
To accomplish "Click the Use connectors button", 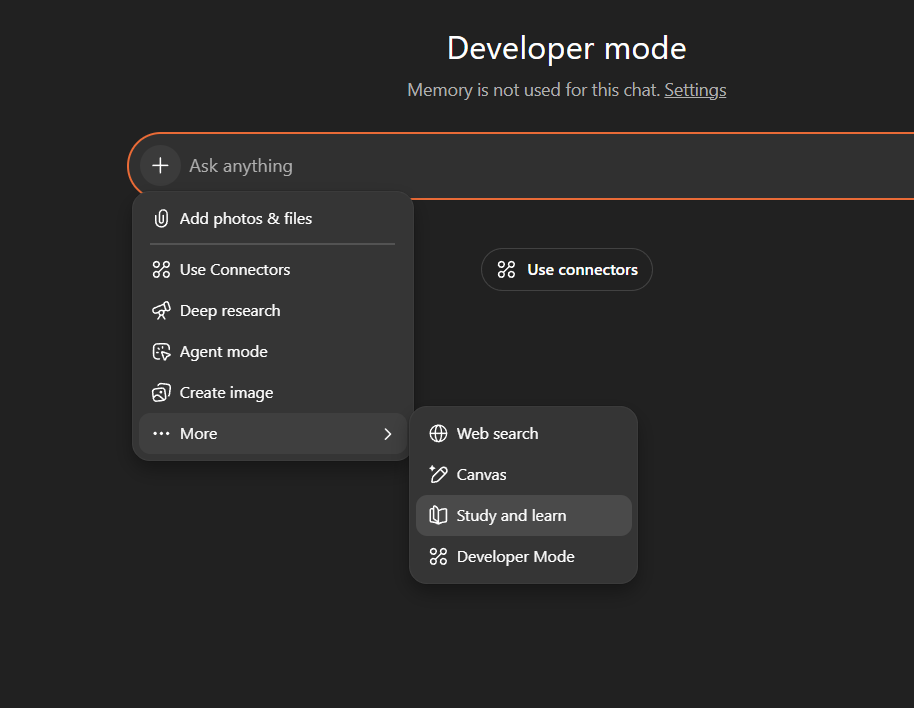I will tap(566, 269).
